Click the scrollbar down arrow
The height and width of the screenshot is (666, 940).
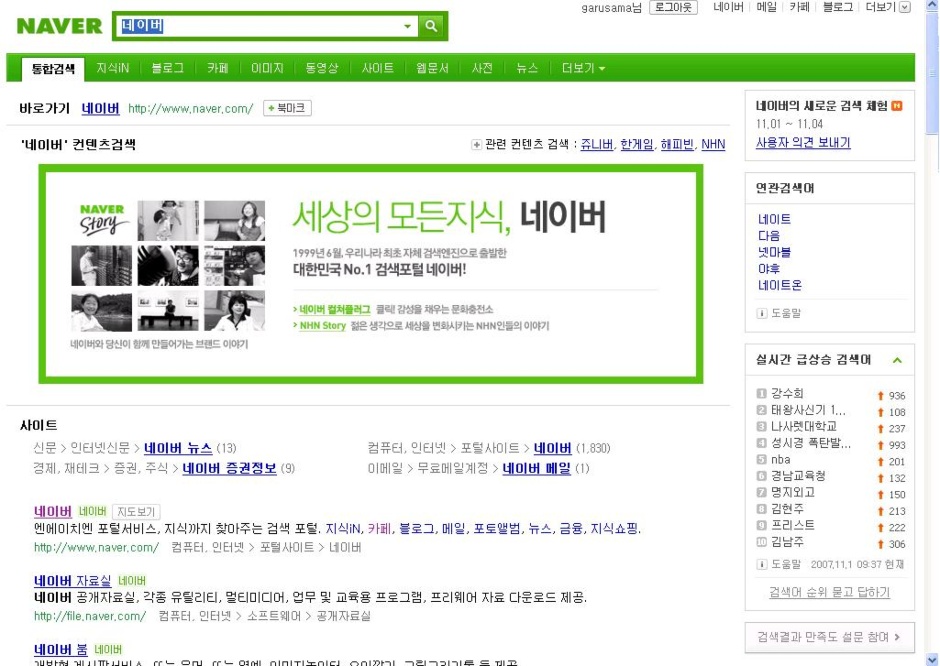coord(933,658)
